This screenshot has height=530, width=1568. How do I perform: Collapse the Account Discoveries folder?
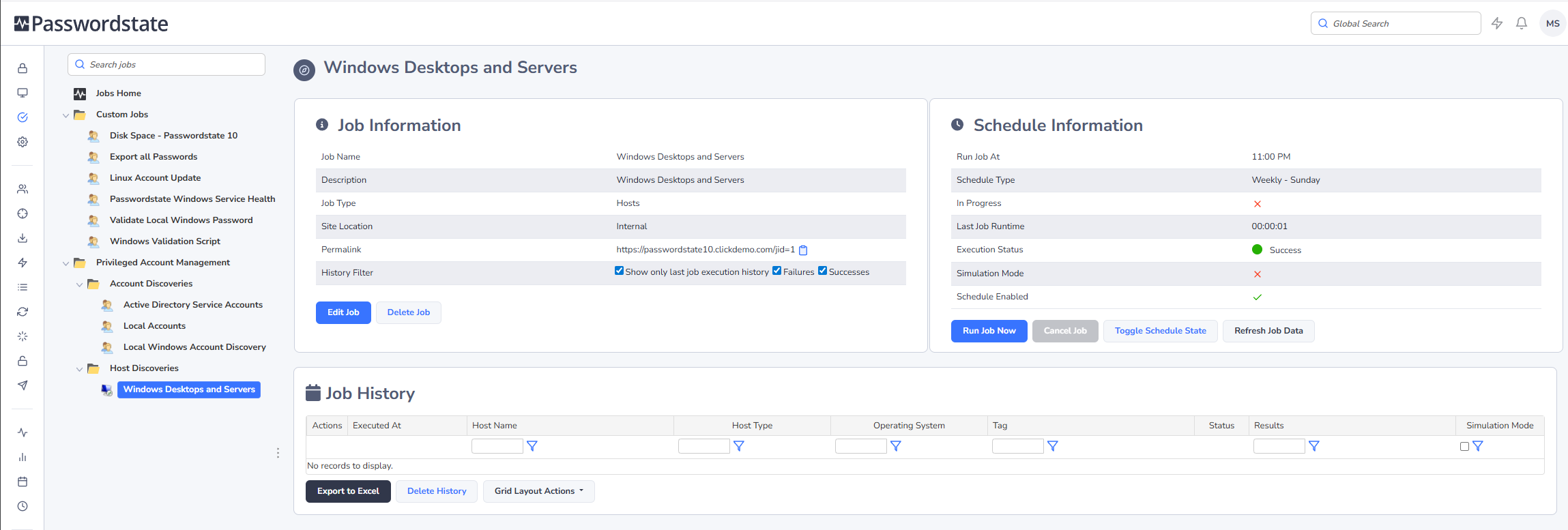click(x=79, y=284)
